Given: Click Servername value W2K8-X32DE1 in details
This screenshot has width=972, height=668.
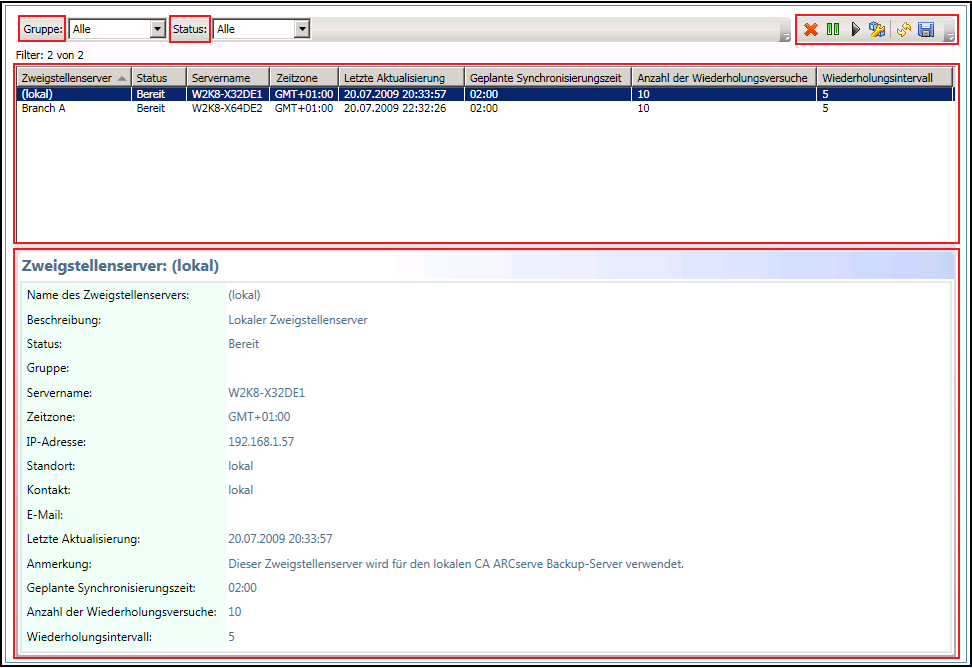Looking at the screenshot, I should (267, 393).
